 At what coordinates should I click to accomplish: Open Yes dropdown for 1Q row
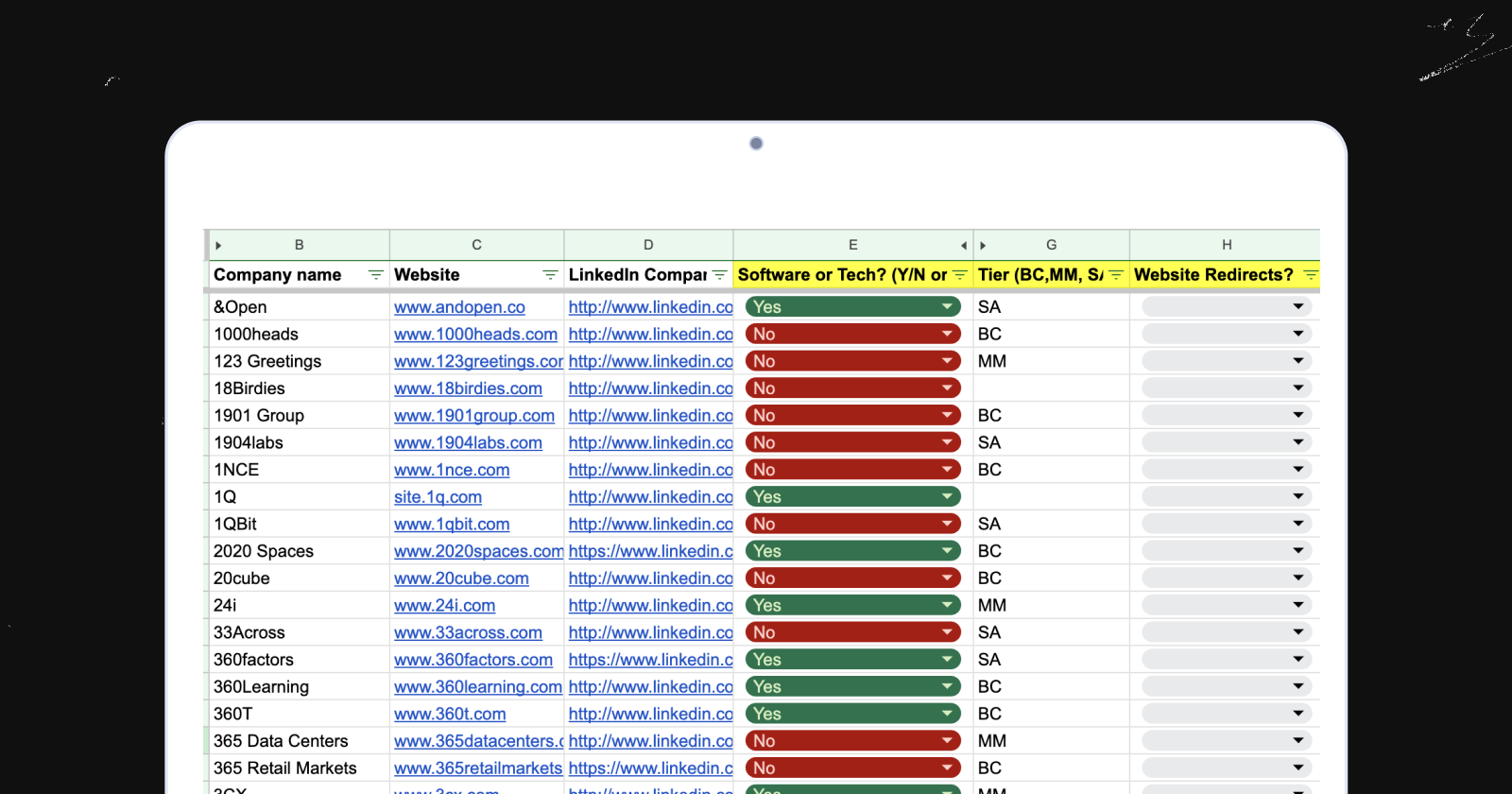coord(852,497)
